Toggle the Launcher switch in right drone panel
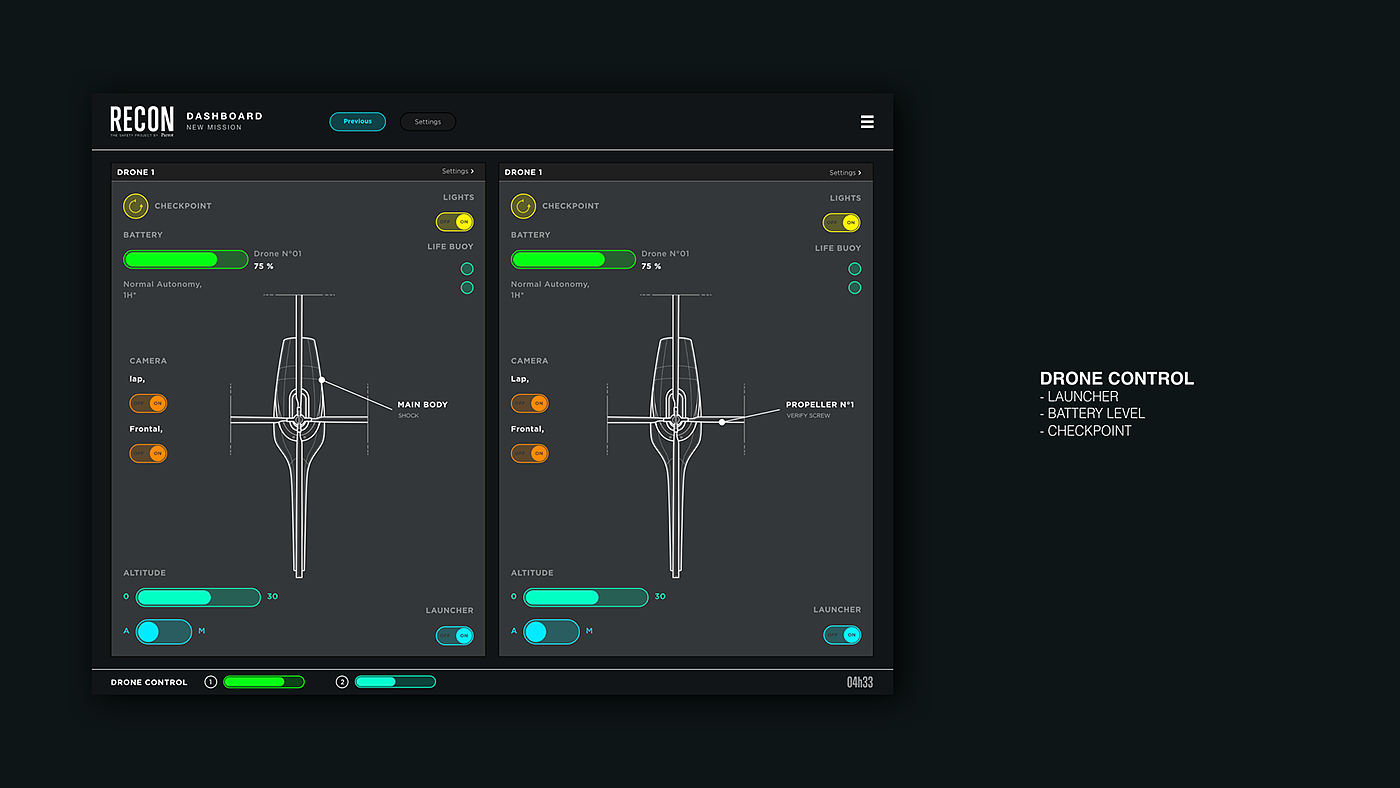The image size is (1400, 788). coord(842,635)
